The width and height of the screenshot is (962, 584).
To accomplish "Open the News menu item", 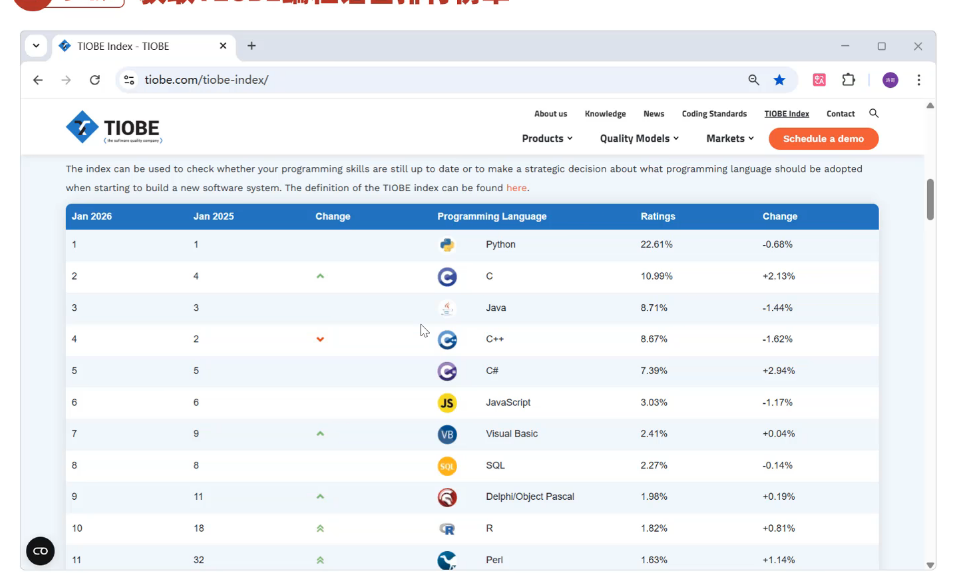I will coord(653,114).
